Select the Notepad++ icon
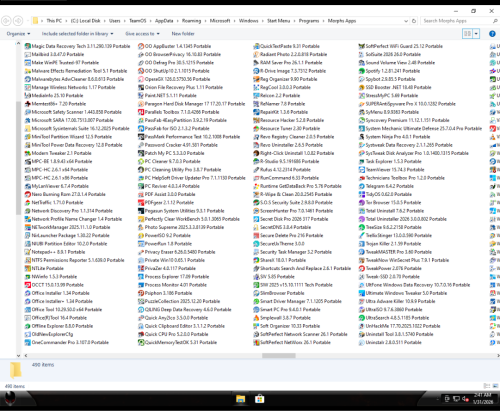The width and height of the screenshot is (500, 411). [28, 252]
